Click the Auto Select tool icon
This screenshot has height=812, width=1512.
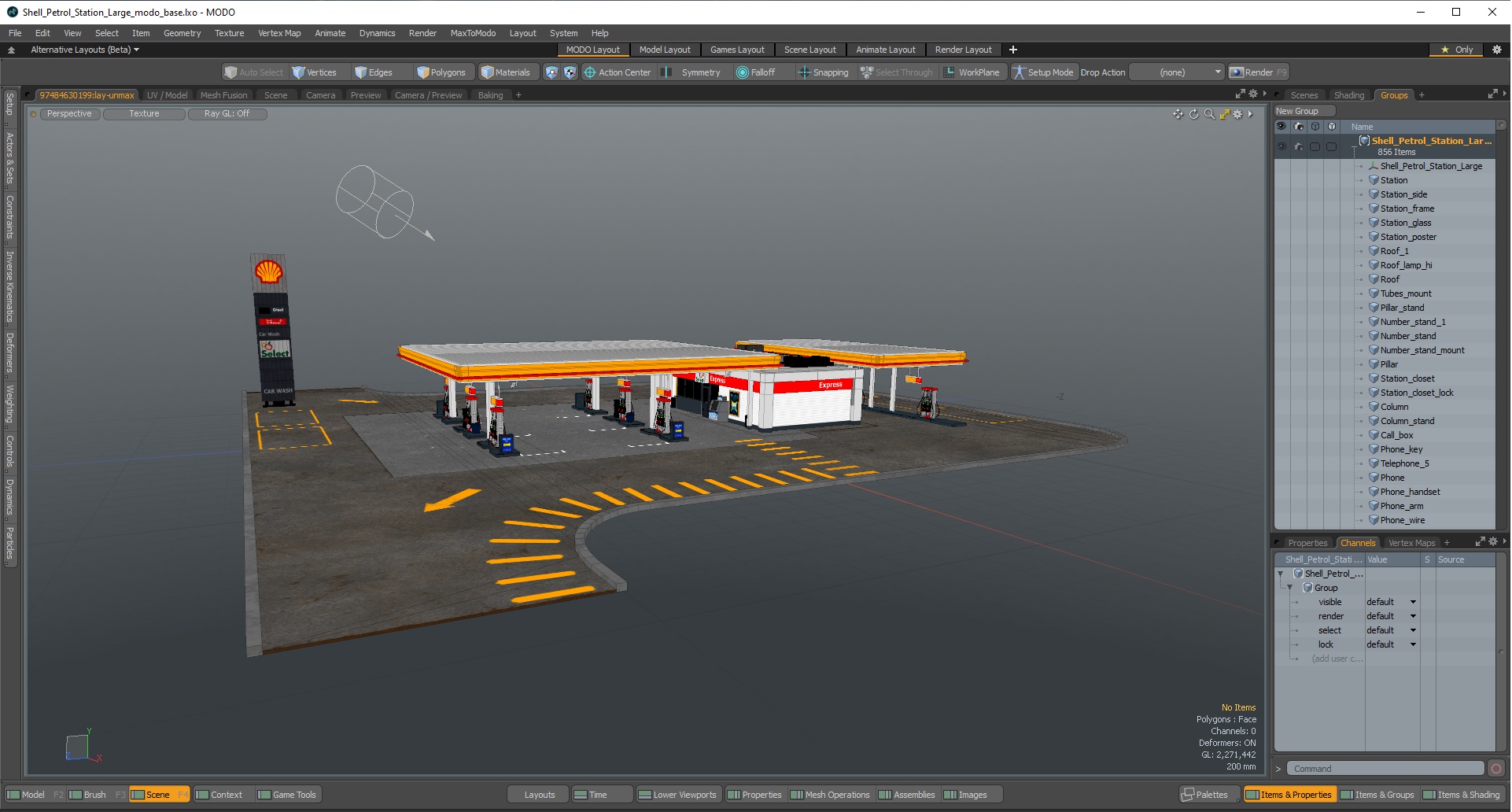(x=230, y=72)
